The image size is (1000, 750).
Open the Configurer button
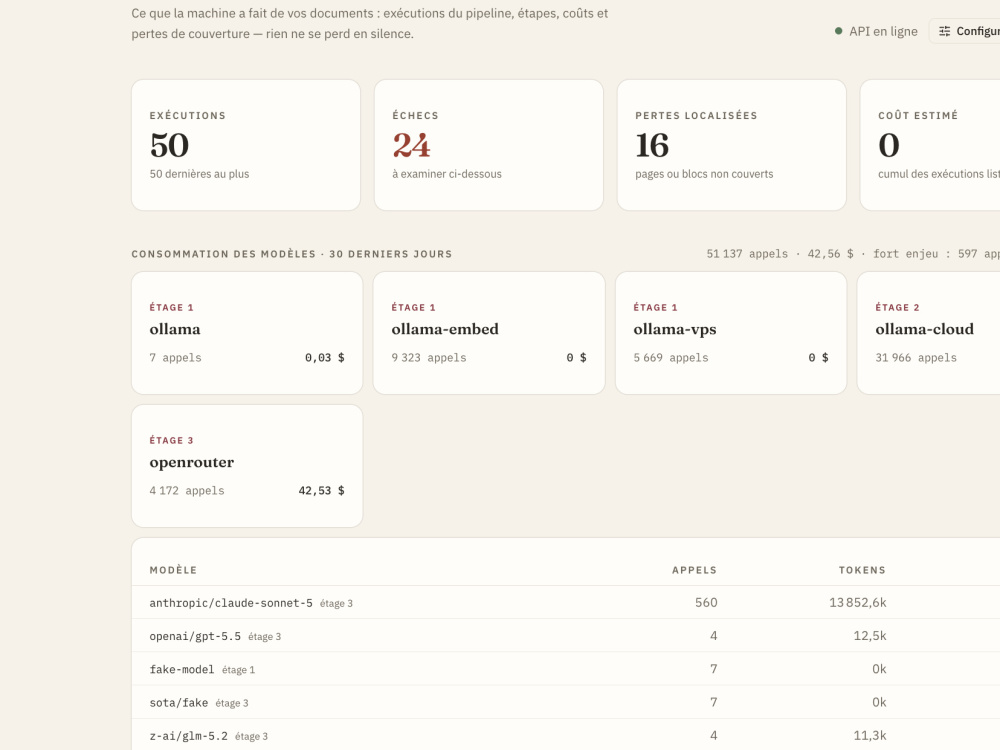coord(965,31)
